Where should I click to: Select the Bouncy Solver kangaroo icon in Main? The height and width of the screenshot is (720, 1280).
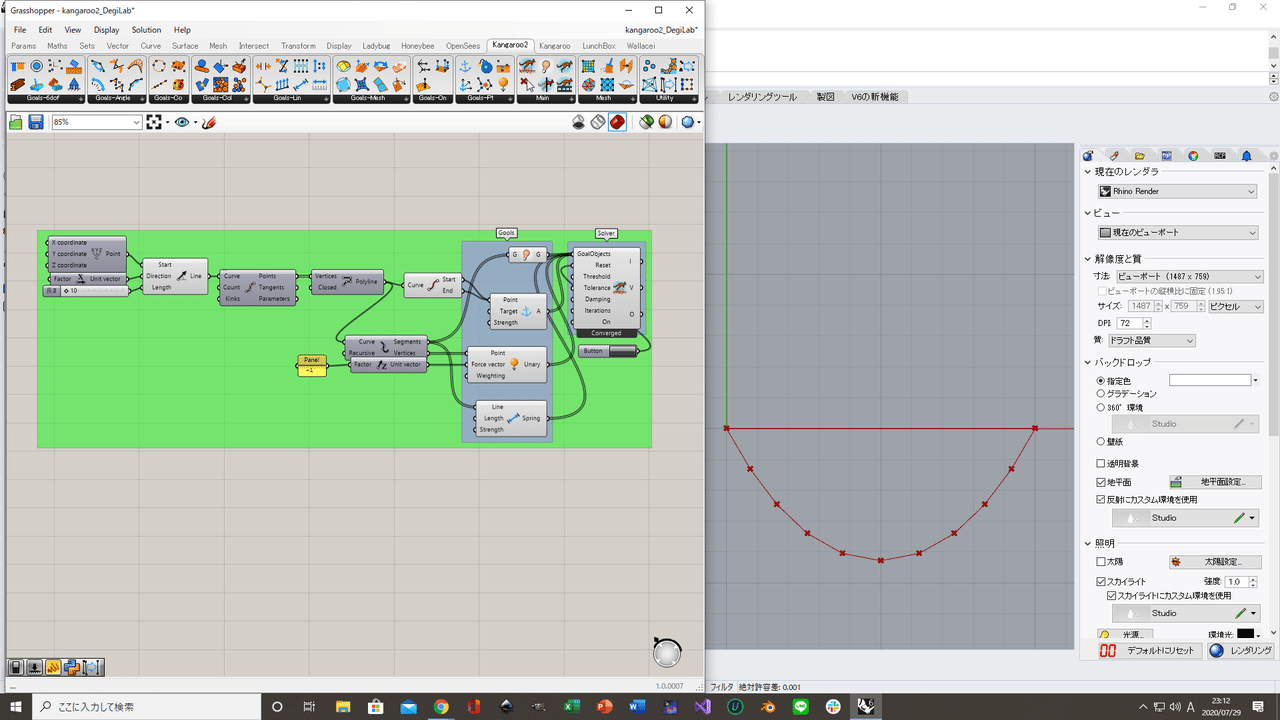[x=527, y=66]
